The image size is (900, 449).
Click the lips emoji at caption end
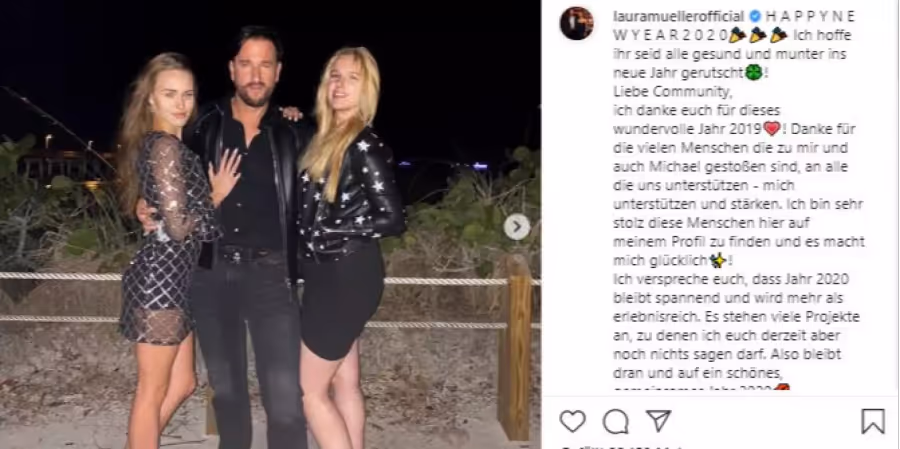(x=782, y=387)
